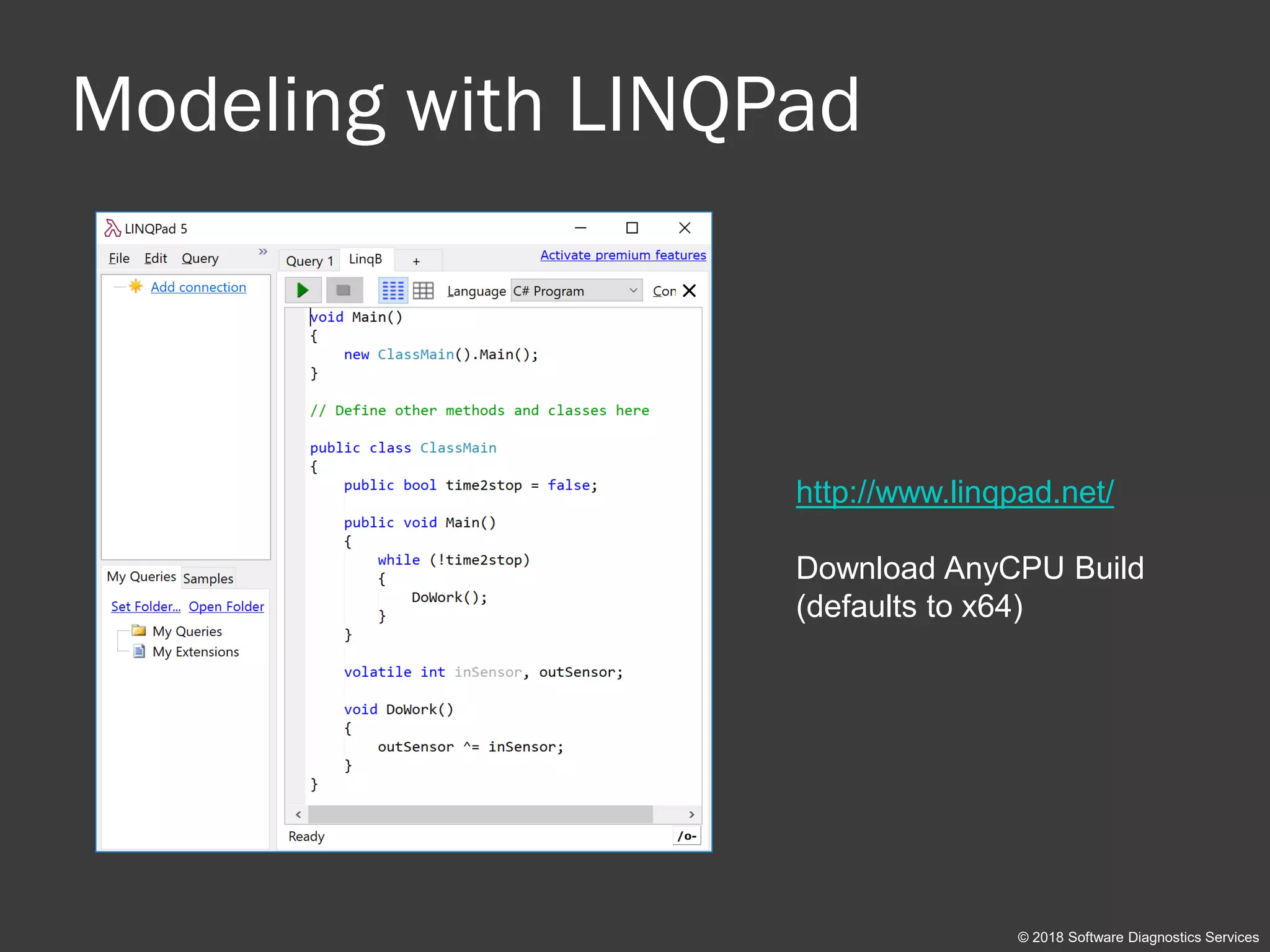Expand hidden menus with double chevron
Viewport: 1270px width, 952px height.
pyautogui.click(x=263, y=252)
